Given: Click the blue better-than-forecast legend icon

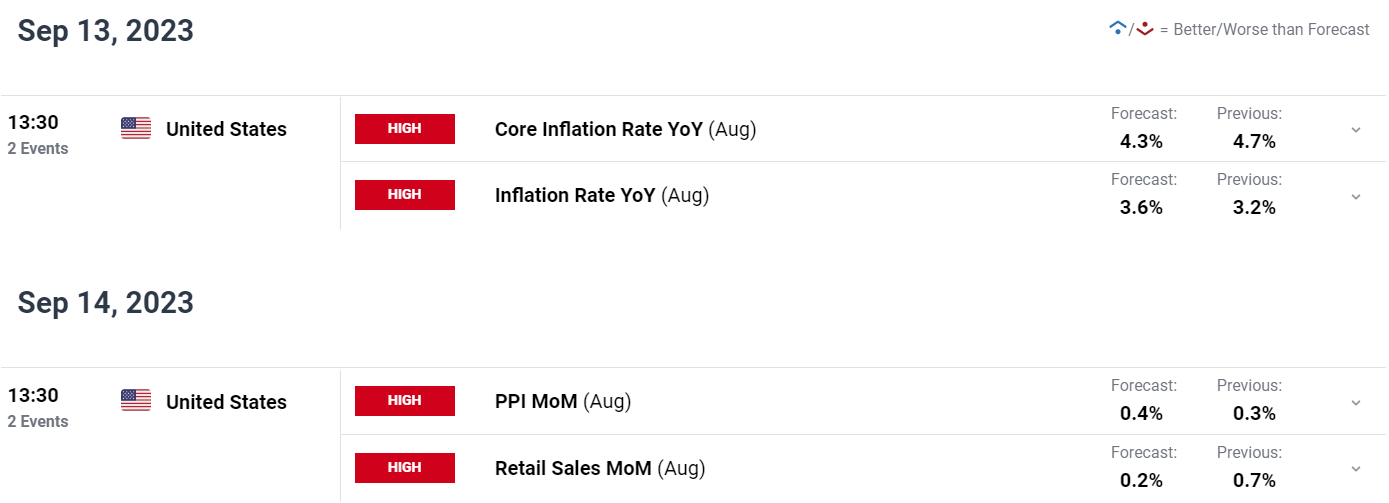Looking at the screenshot, I should pos(1118,29).
